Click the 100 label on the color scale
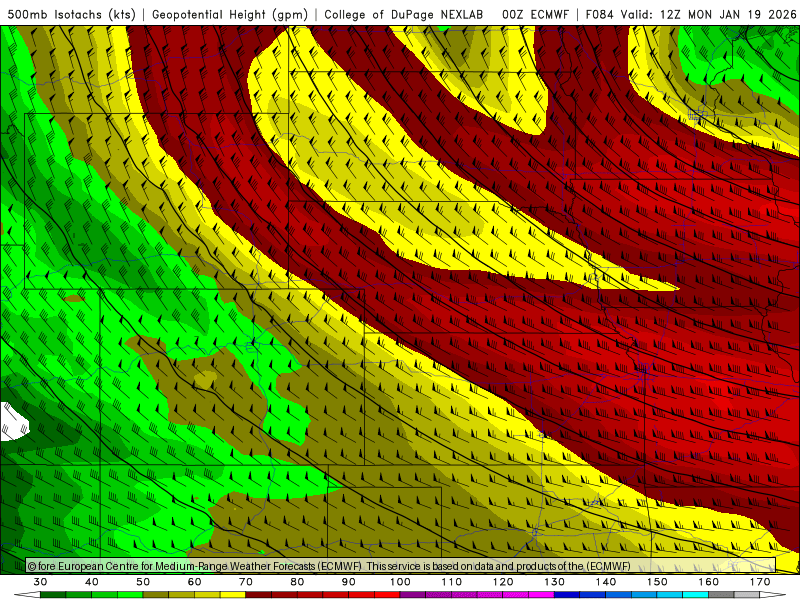The width and height of the screenshot is (800, 600). coord(400,582)
